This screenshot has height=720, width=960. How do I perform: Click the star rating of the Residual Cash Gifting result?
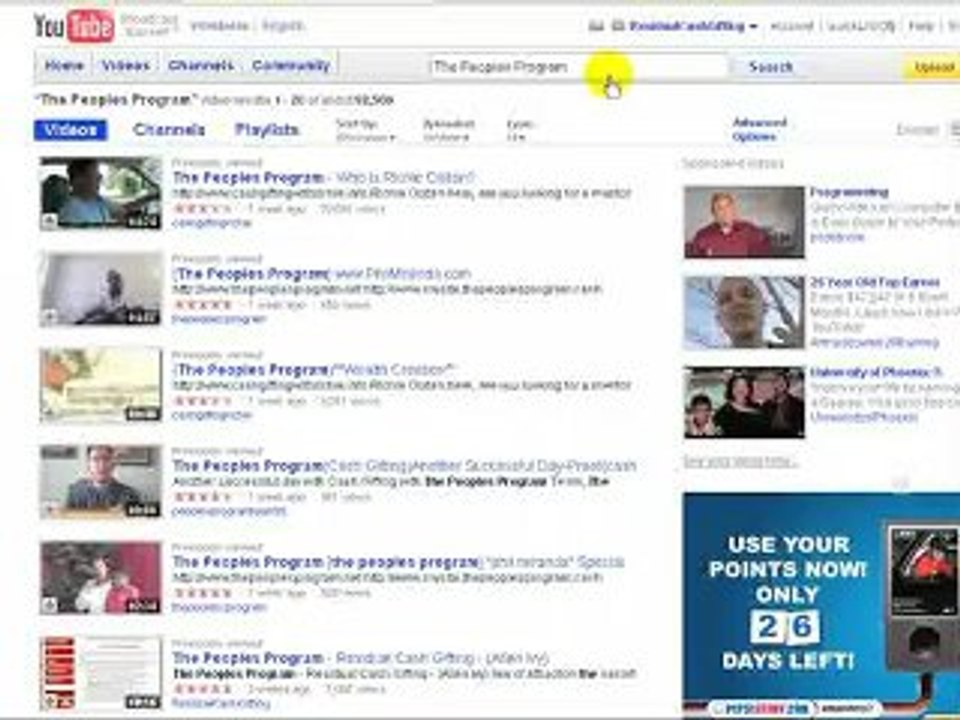click(x=203, y=689)
